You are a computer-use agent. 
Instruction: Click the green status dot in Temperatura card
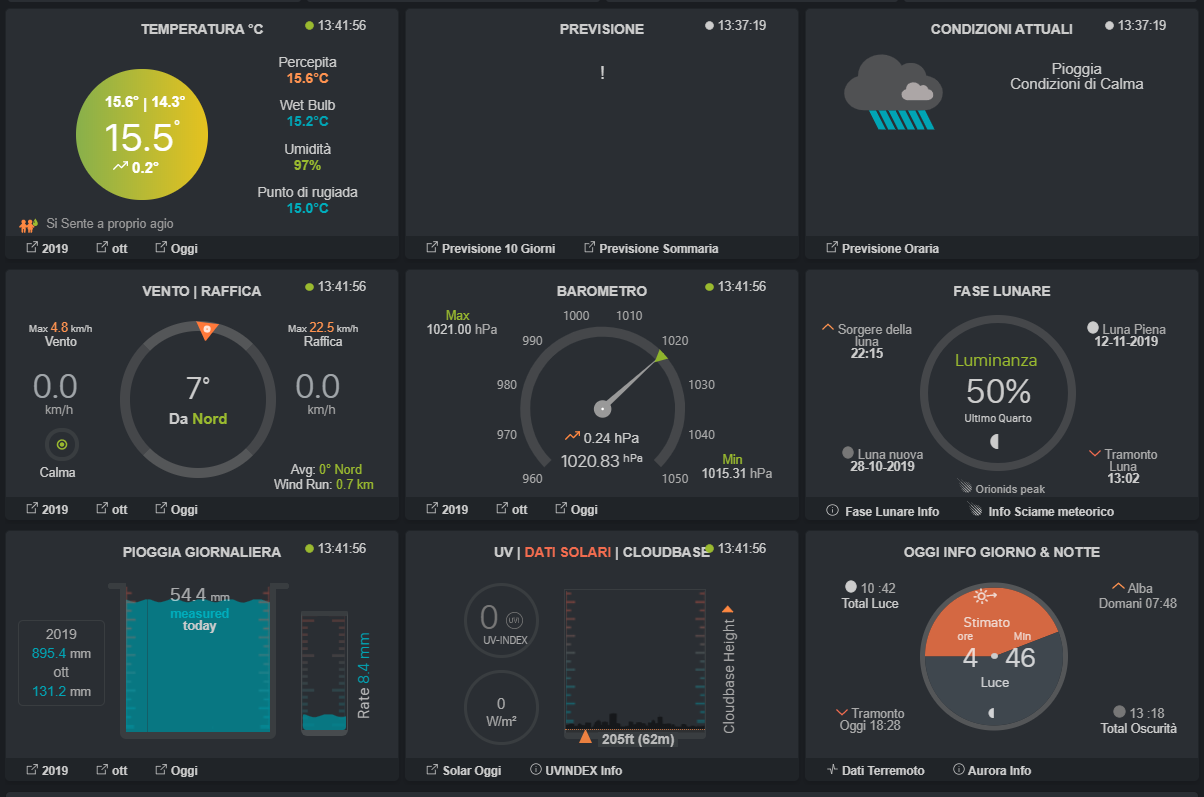point(309,26)
